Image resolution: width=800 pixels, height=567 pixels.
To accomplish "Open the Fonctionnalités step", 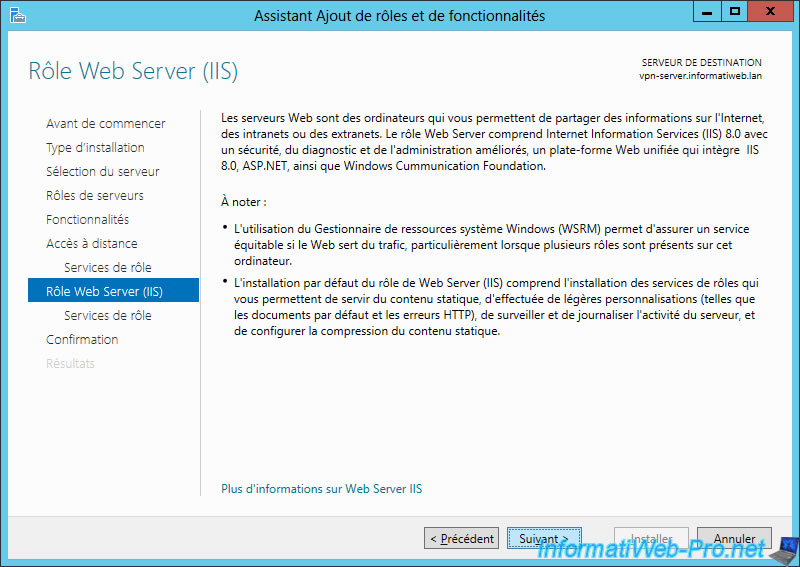I will pos(87,219).
